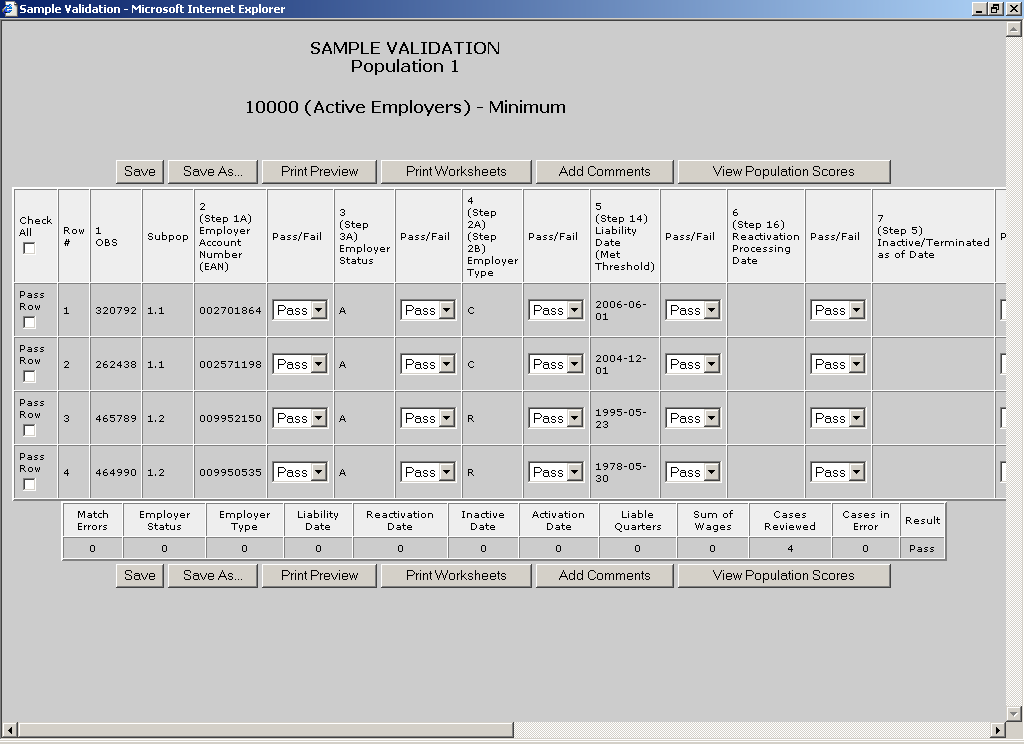This screenshot has width=1024, height=744.
Task: Restore the window using the title bar restore button
Action: pos(995,9)
